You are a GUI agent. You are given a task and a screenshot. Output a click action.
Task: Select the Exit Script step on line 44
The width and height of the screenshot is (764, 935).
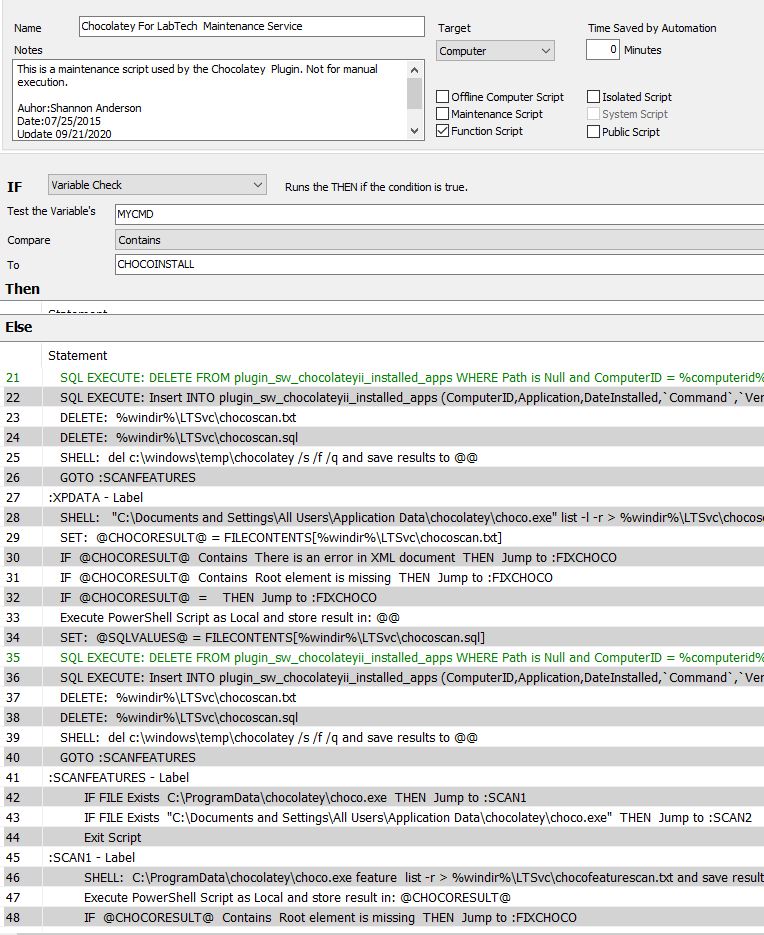[112, 837]
